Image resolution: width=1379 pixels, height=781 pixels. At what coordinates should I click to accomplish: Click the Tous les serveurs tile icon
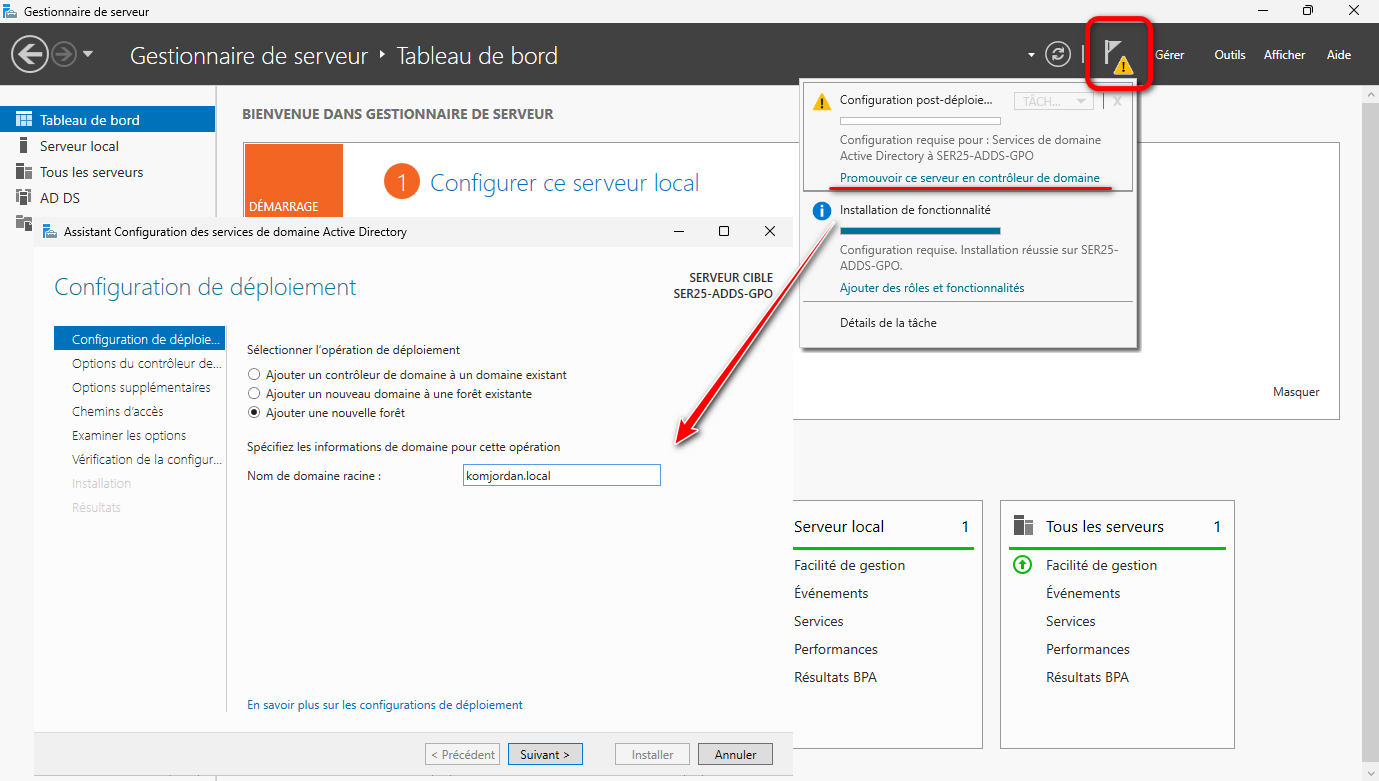tap(1023, 526)
